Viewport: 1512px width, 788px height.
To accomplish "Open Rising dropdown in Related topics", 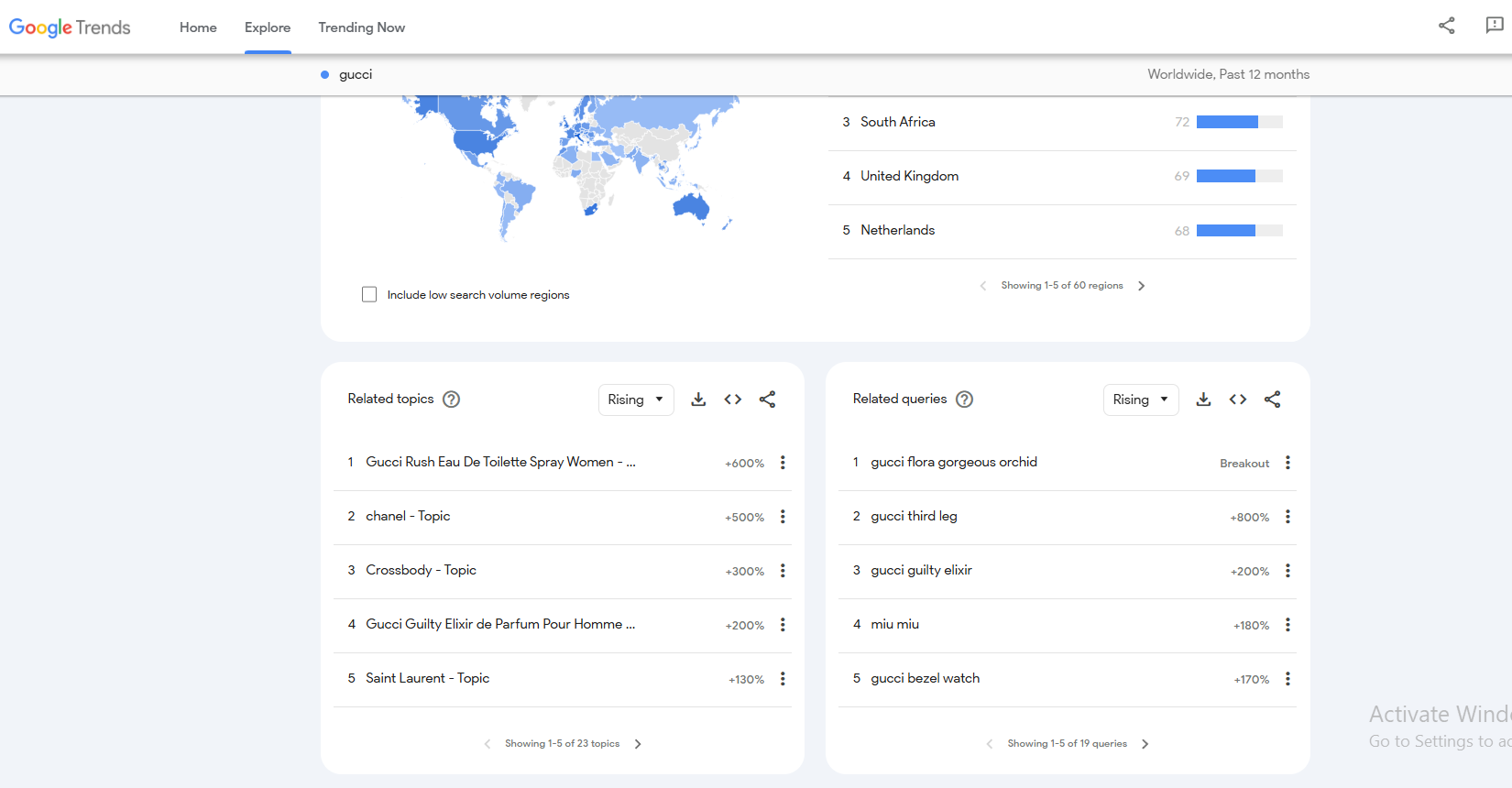I will (636, 399).
